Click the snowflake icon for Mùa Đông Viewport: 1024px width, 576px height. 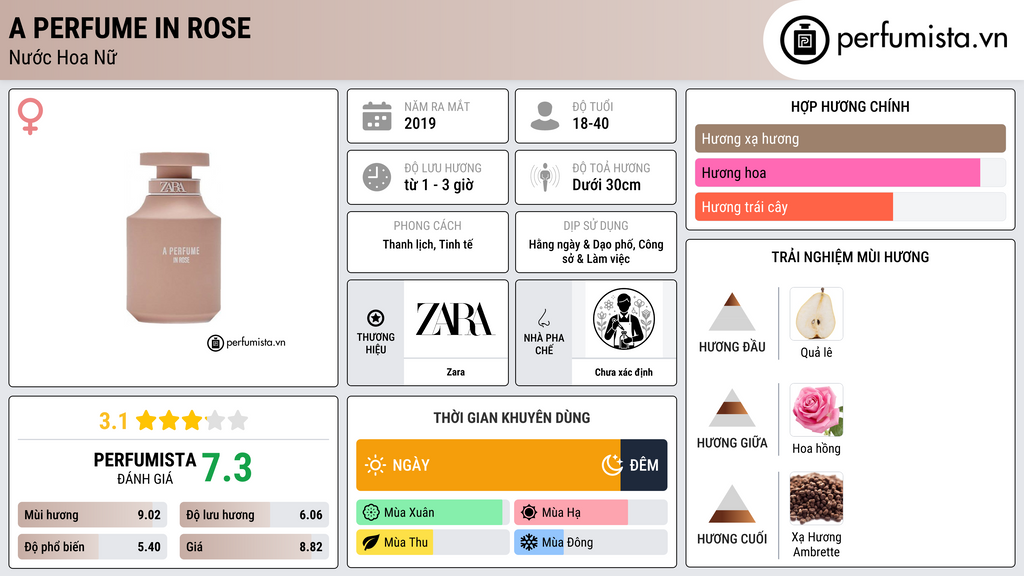[x=529, y=542]
